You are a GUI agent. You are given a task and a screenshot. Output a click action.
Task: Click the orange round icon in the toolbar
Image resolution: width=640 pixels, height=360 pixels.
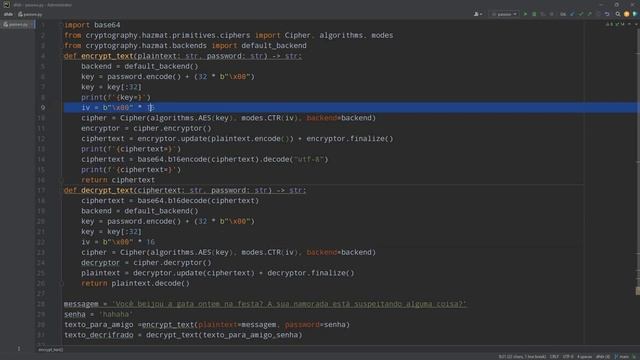[x=627, y=14]
